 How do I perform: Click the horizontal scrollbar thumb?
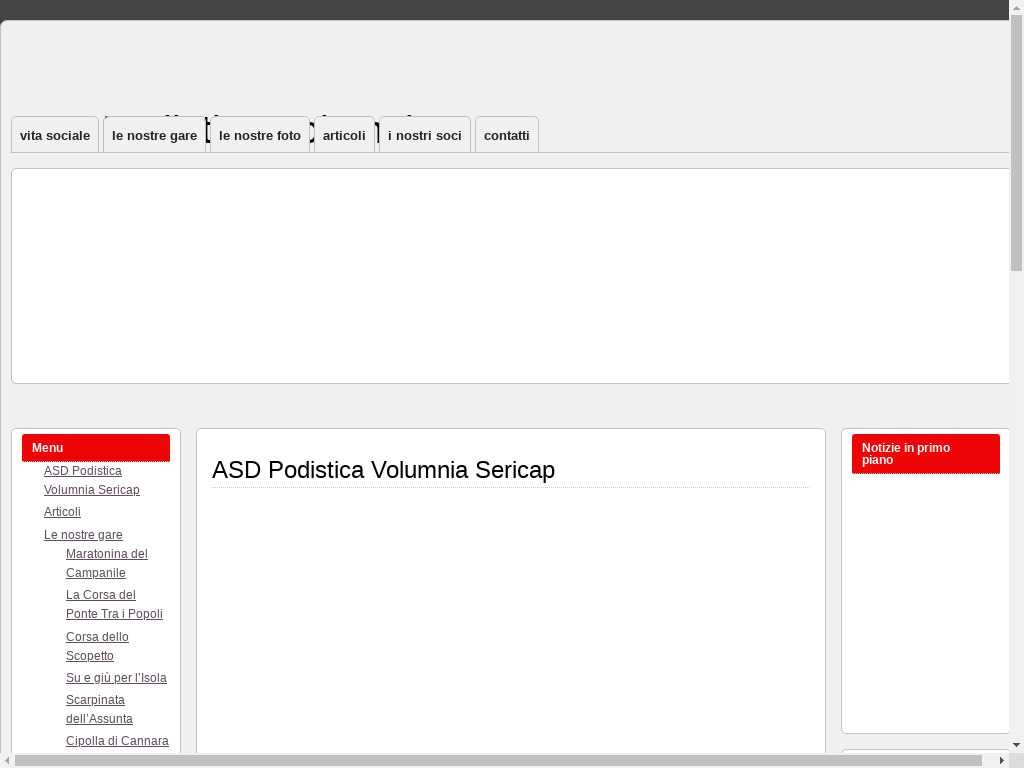tap(498, 761)
